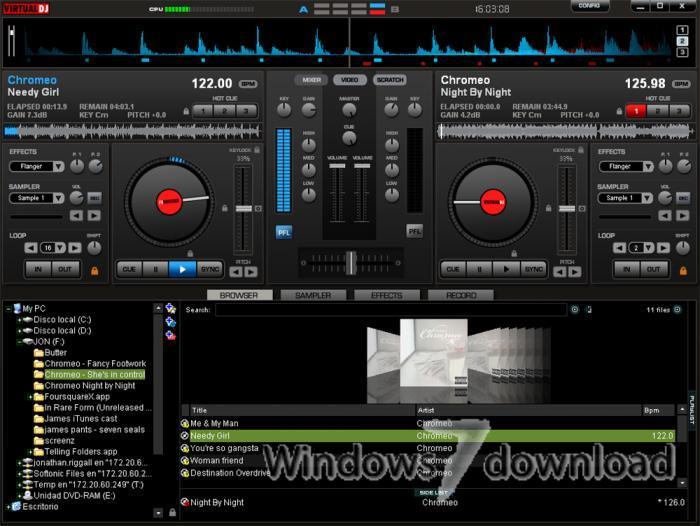Select the Chromeo album cover thumbnail
The height and width of the screenshot is (526, 700).
(433, 353)
